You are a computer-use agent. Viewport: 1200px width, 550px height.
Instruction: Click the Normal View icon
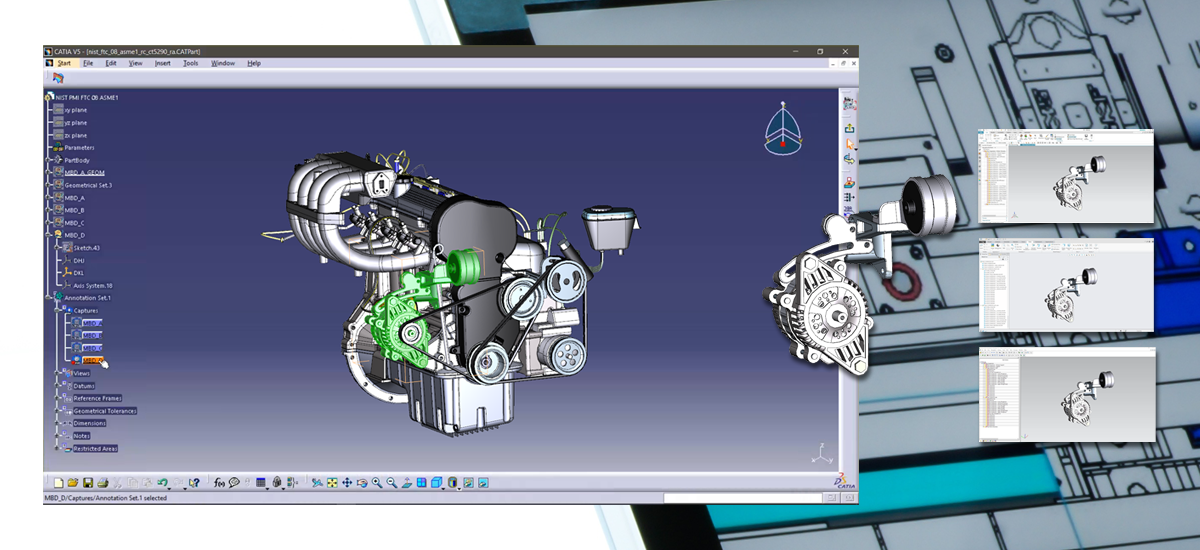pyautogui.click(x=407, y=483)
